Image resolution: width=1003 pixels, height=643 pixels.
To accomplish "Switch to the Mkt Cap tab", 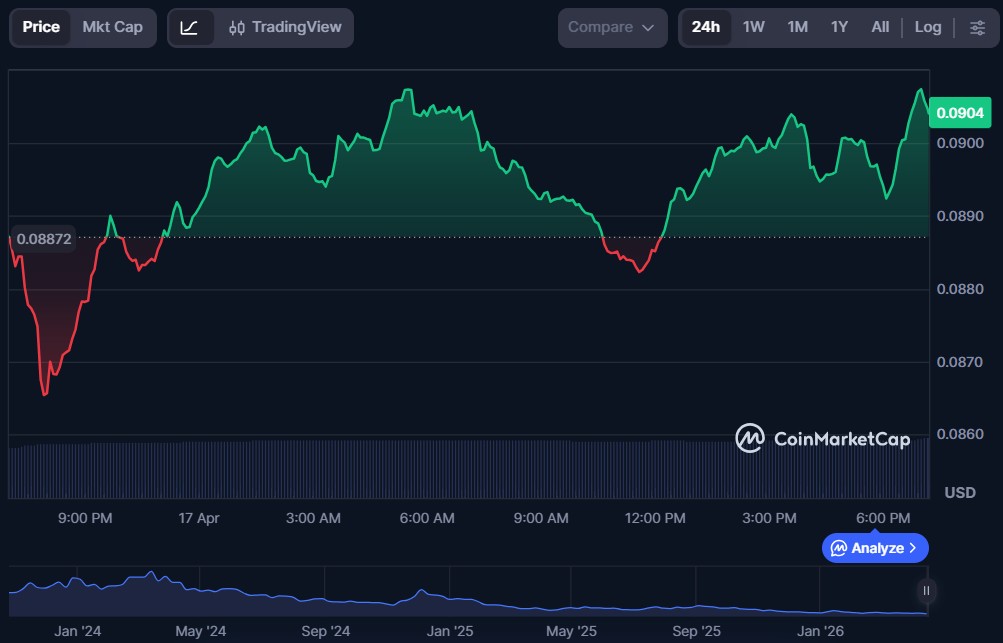I will pos(112,28).
